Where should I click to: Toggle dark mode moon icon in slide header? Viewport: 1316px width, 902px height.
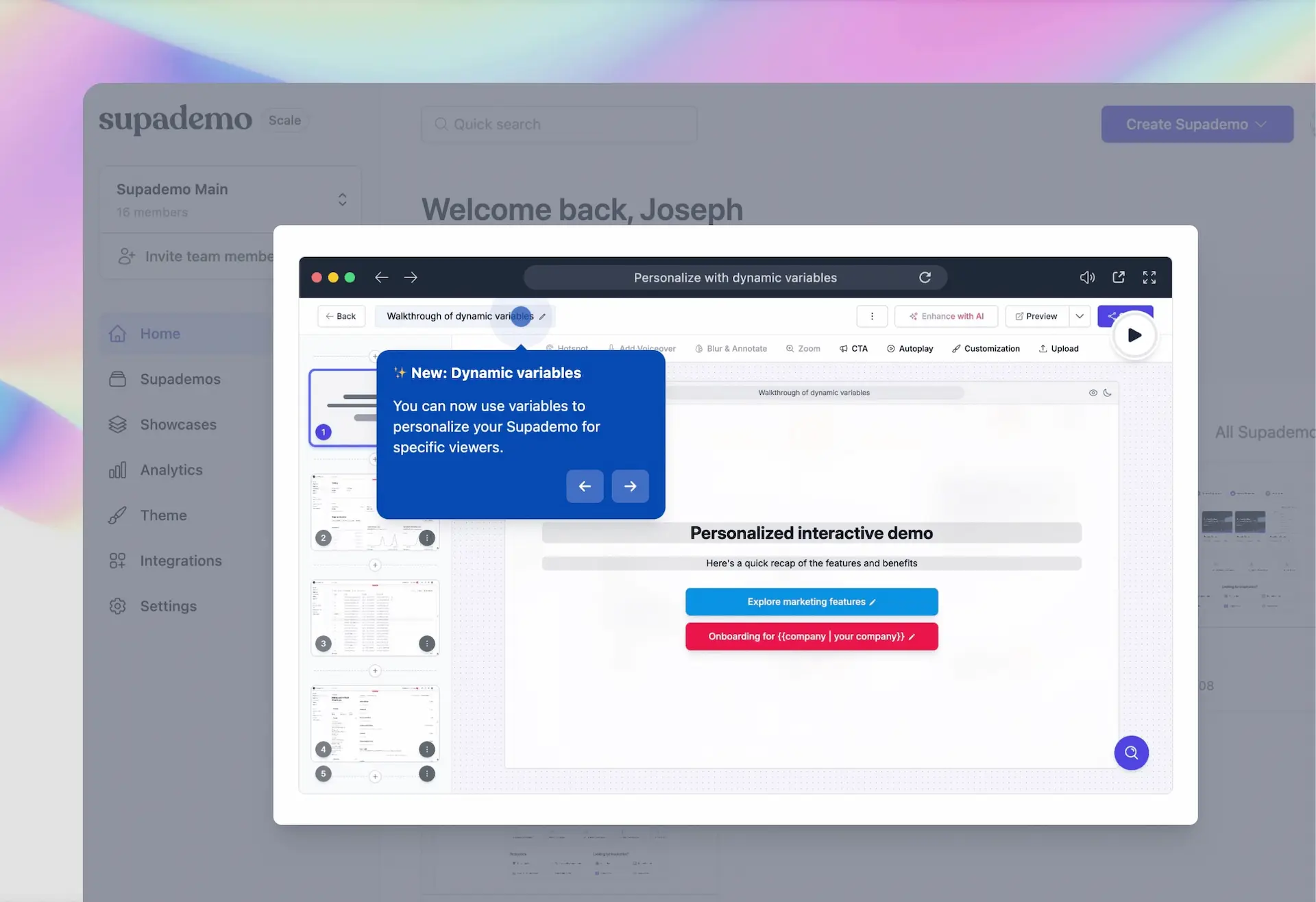[x=1108, y=393]
